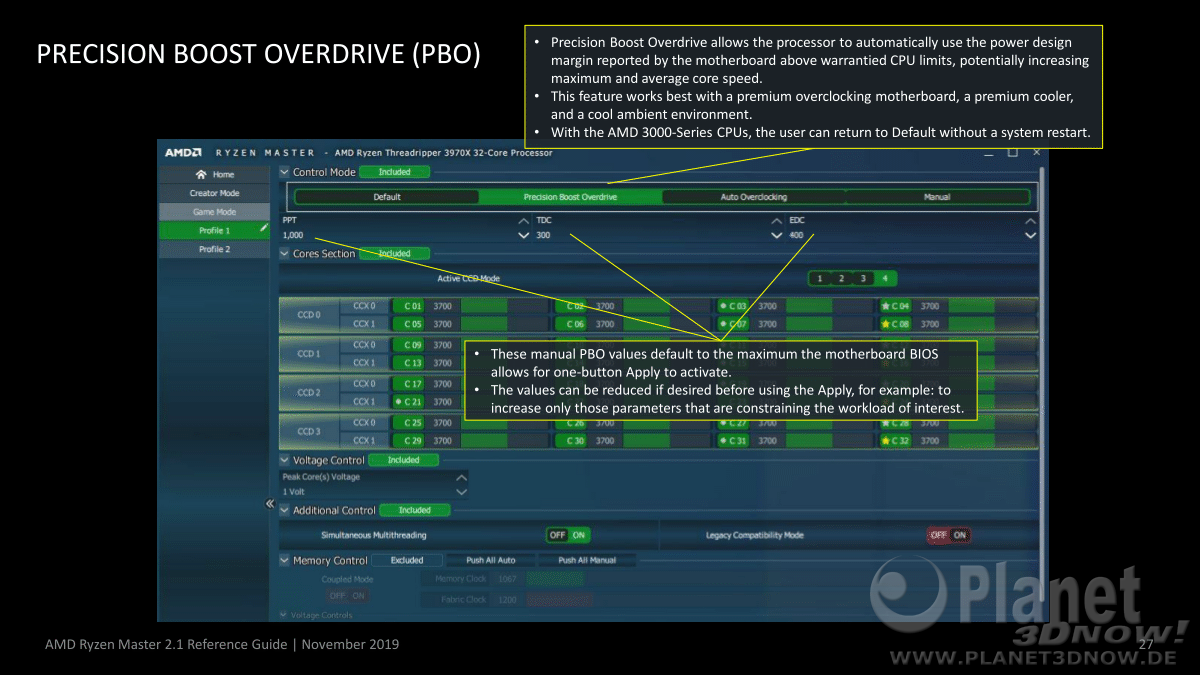Select Active CCD Mode option 4
Screen dimensions: 1200x675
coord(884,278)
